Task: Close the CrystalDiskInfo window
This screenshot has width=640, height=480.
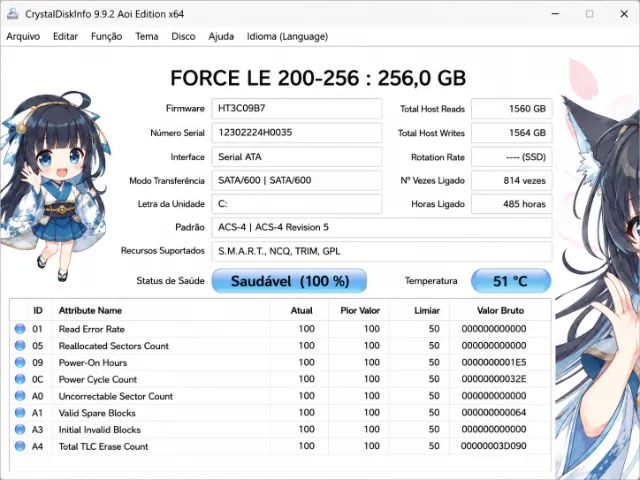Action: pos(624,14)
